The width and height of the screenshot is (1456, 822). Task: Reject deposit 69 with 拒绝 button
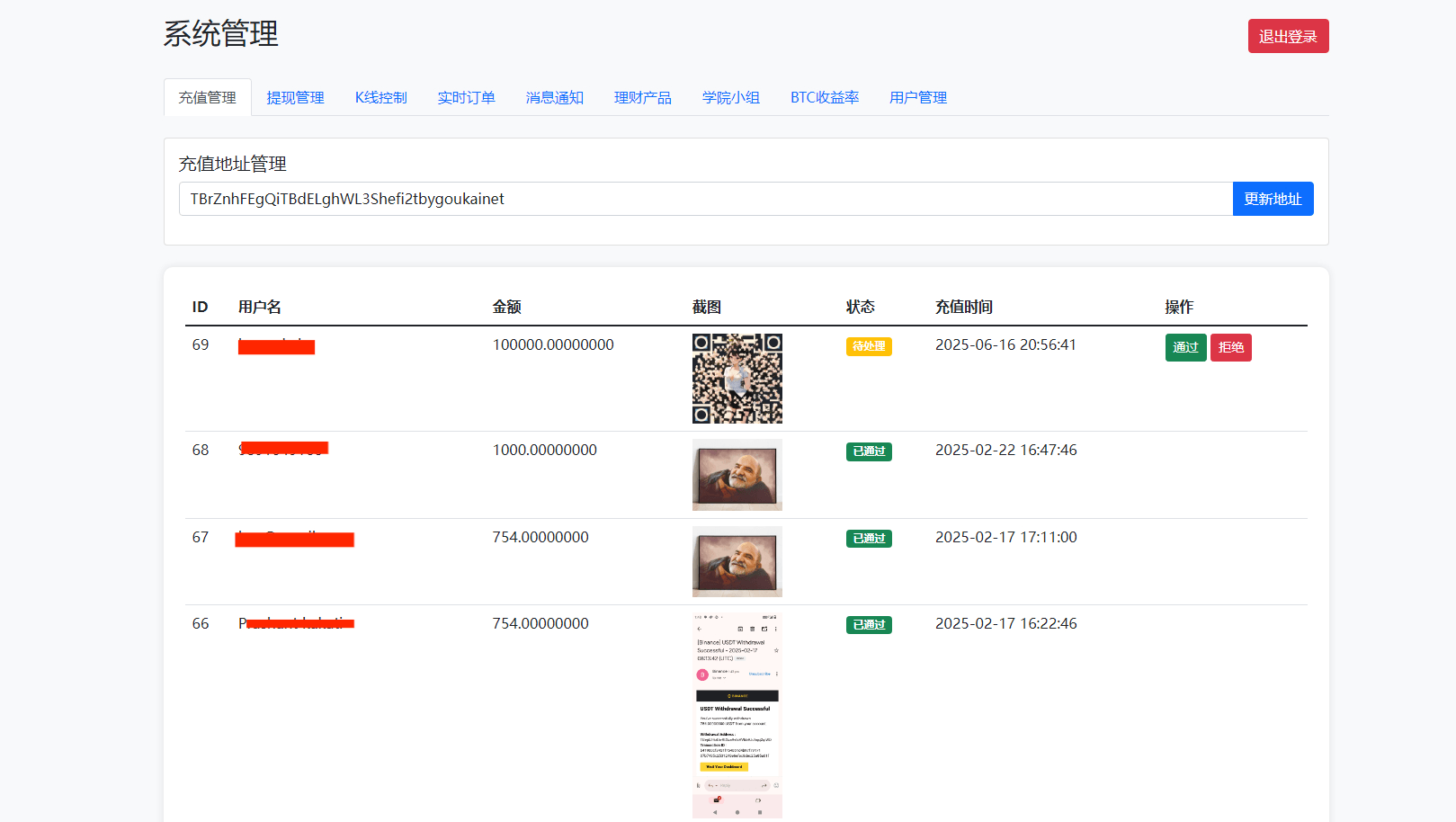point(1230,347)
